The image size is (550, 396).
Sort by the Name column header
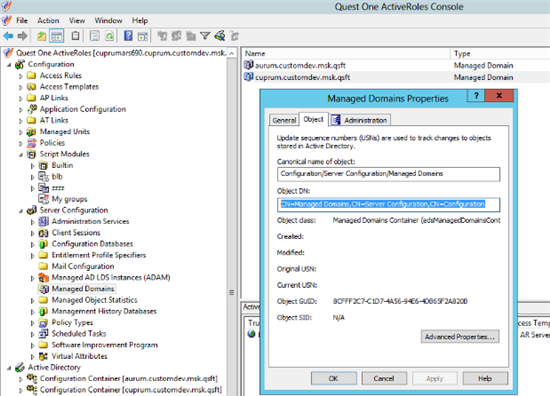[346, 53]
